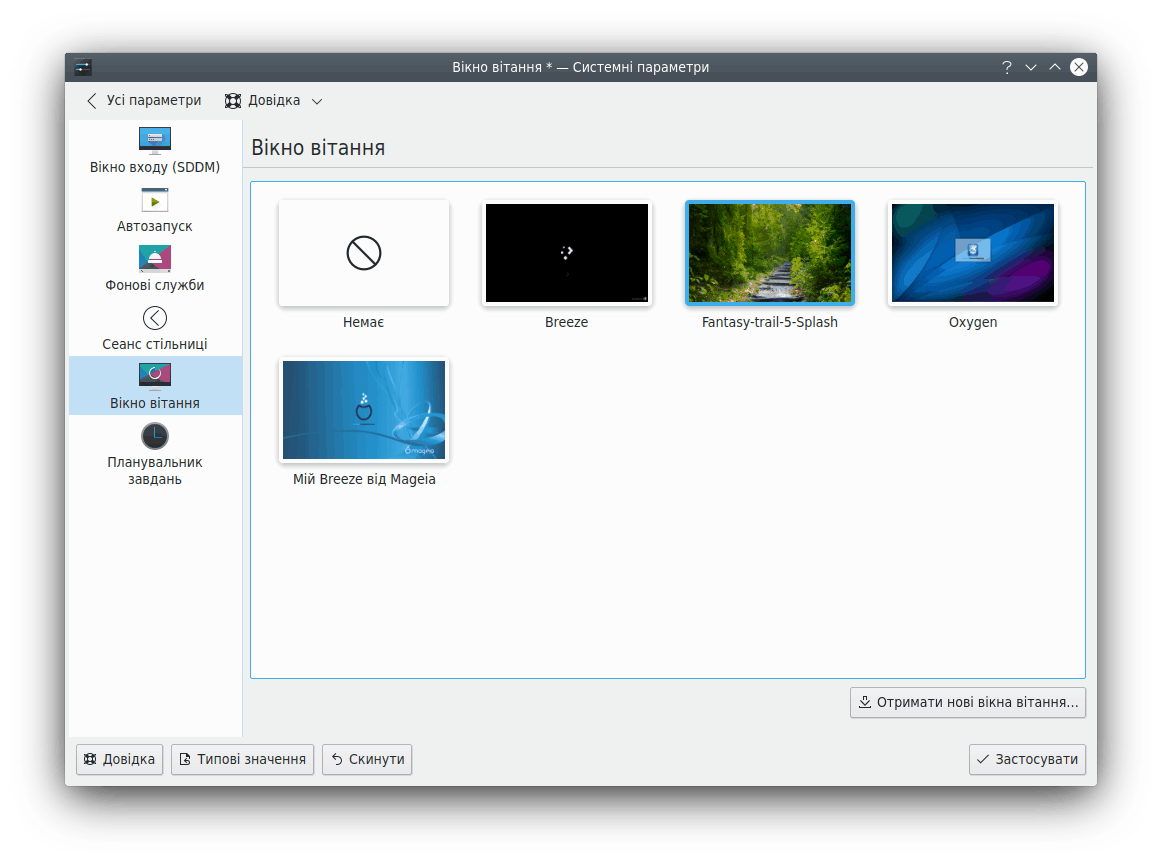Image resolution: width=1162 pixels, height=863 pixels.
Task: Select the Breeze splash screen thumbnail
Action: [x=567, y=253]
